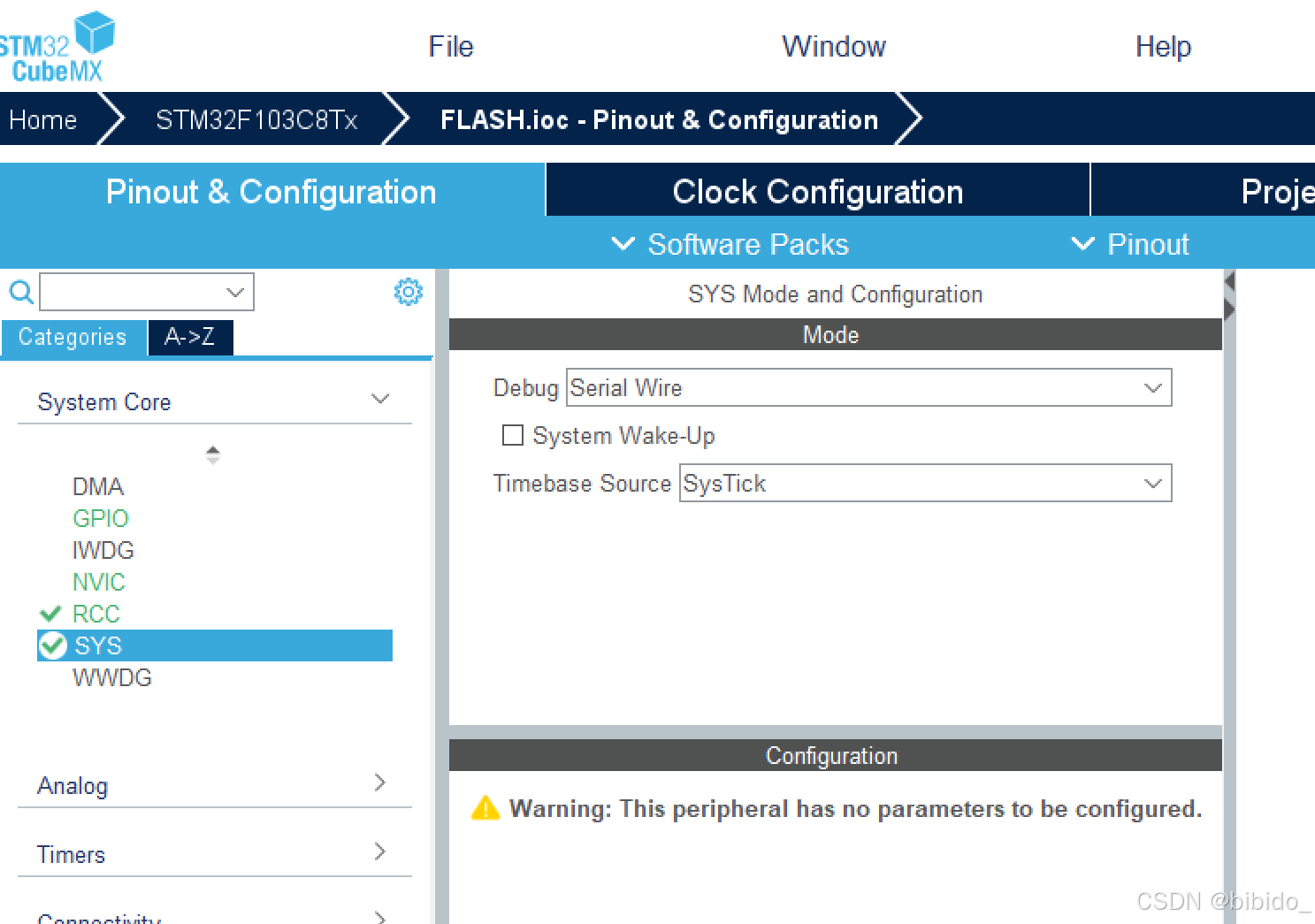Viewport: 1315px width, 924px height.
Task: Open the Window menu
Action: [x=834, y=46]
